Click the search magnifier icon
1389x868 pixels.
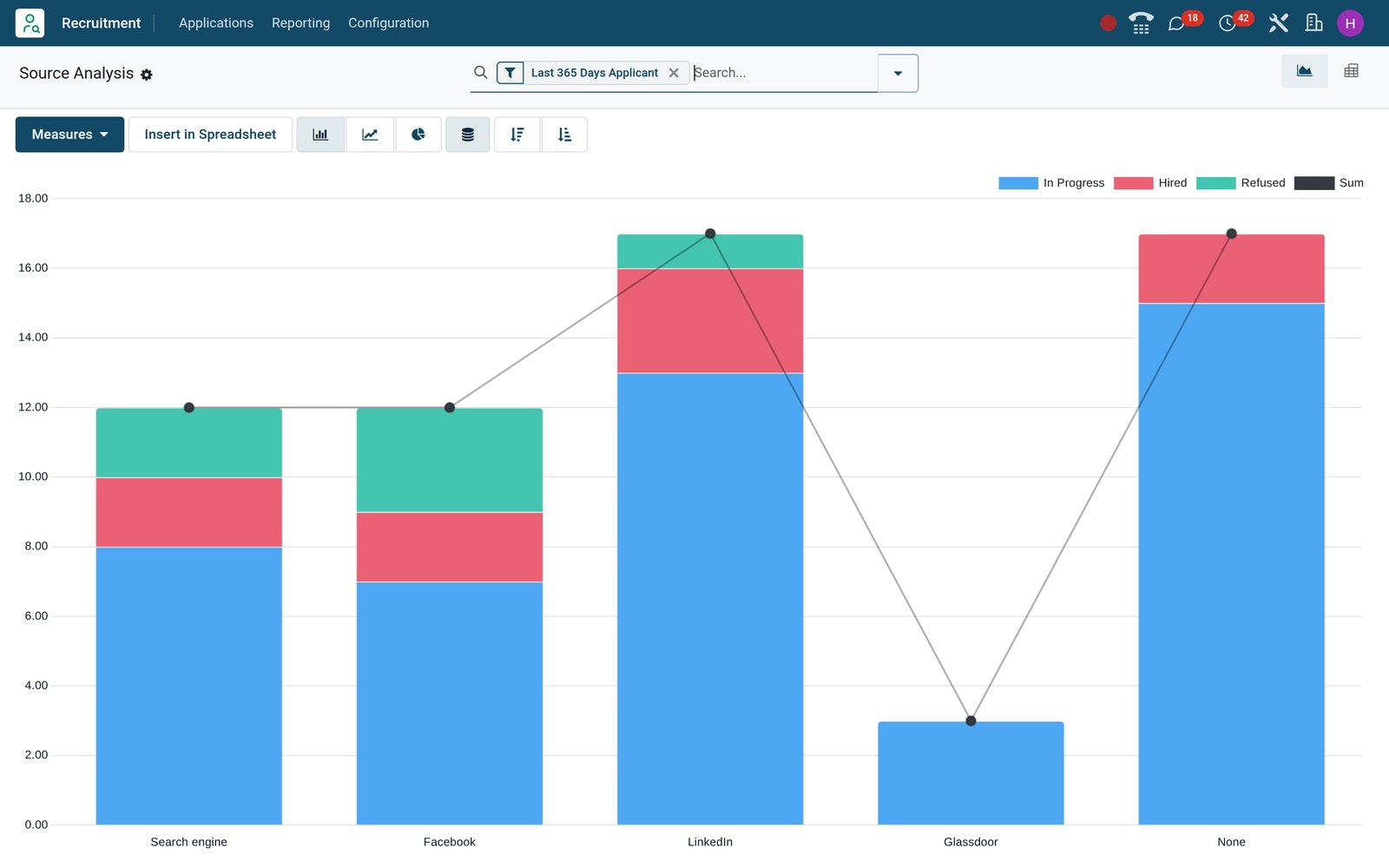[480, 72]
